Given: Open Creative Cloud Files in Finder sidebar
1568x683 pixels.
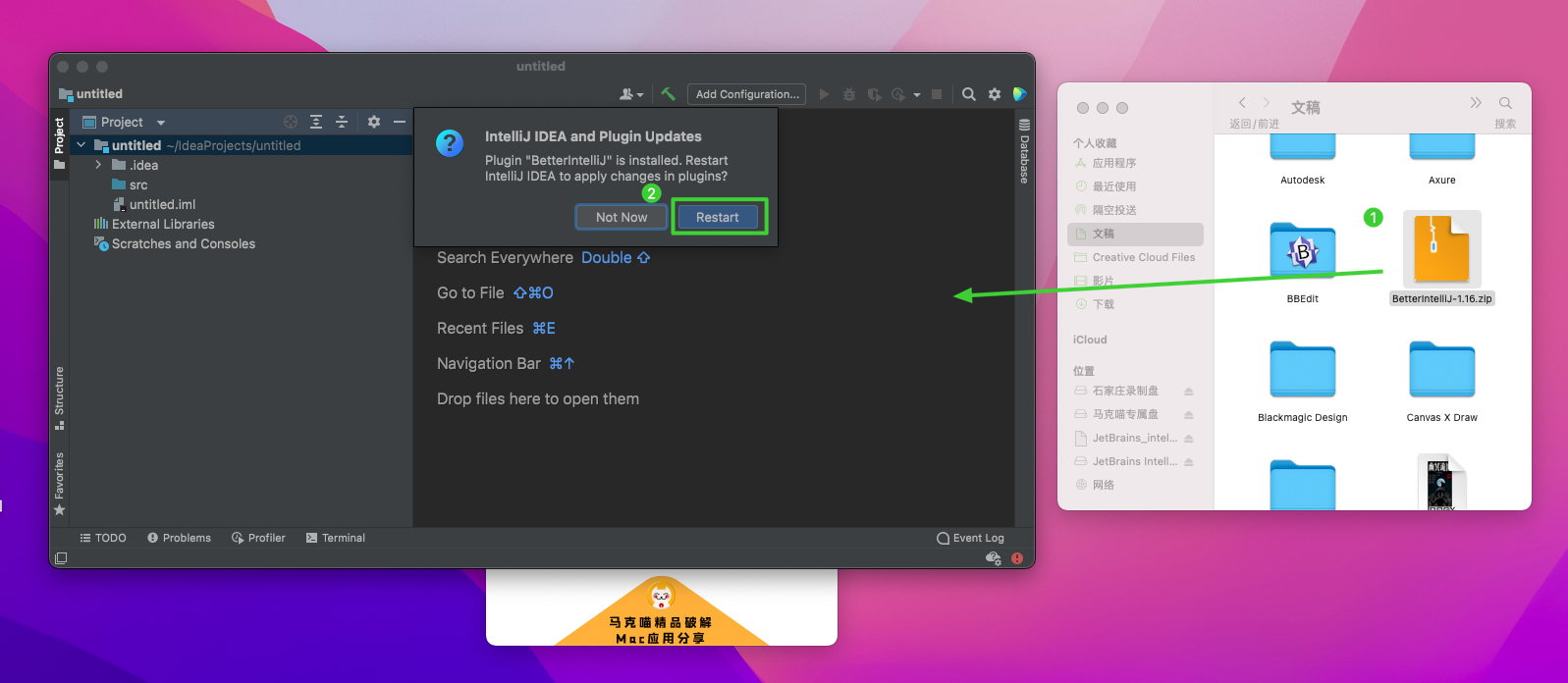Looking at the screenshot, I should coord(1137,257).
